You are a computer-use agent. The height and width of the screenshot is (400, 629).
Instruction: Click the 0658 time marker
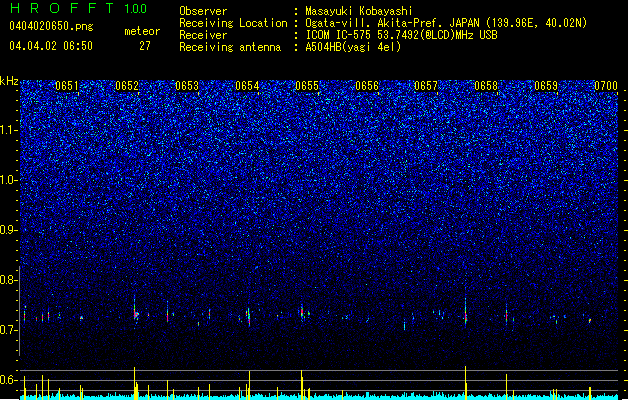point(486,86)
